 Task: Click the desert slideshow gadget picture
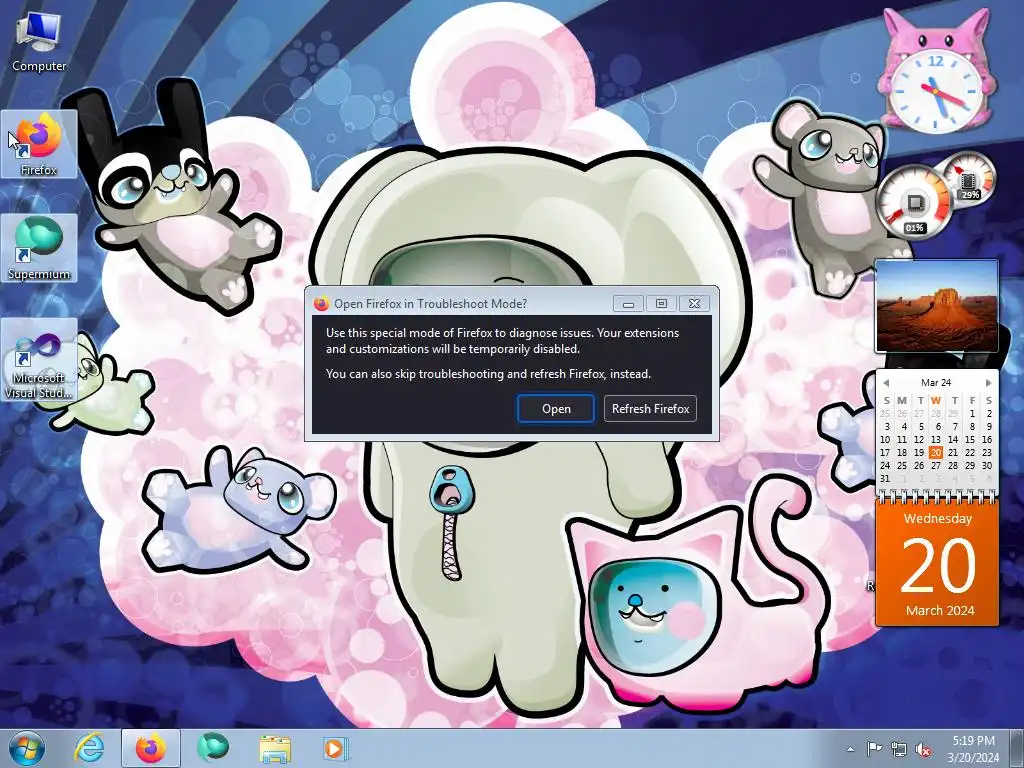[936, 306]
